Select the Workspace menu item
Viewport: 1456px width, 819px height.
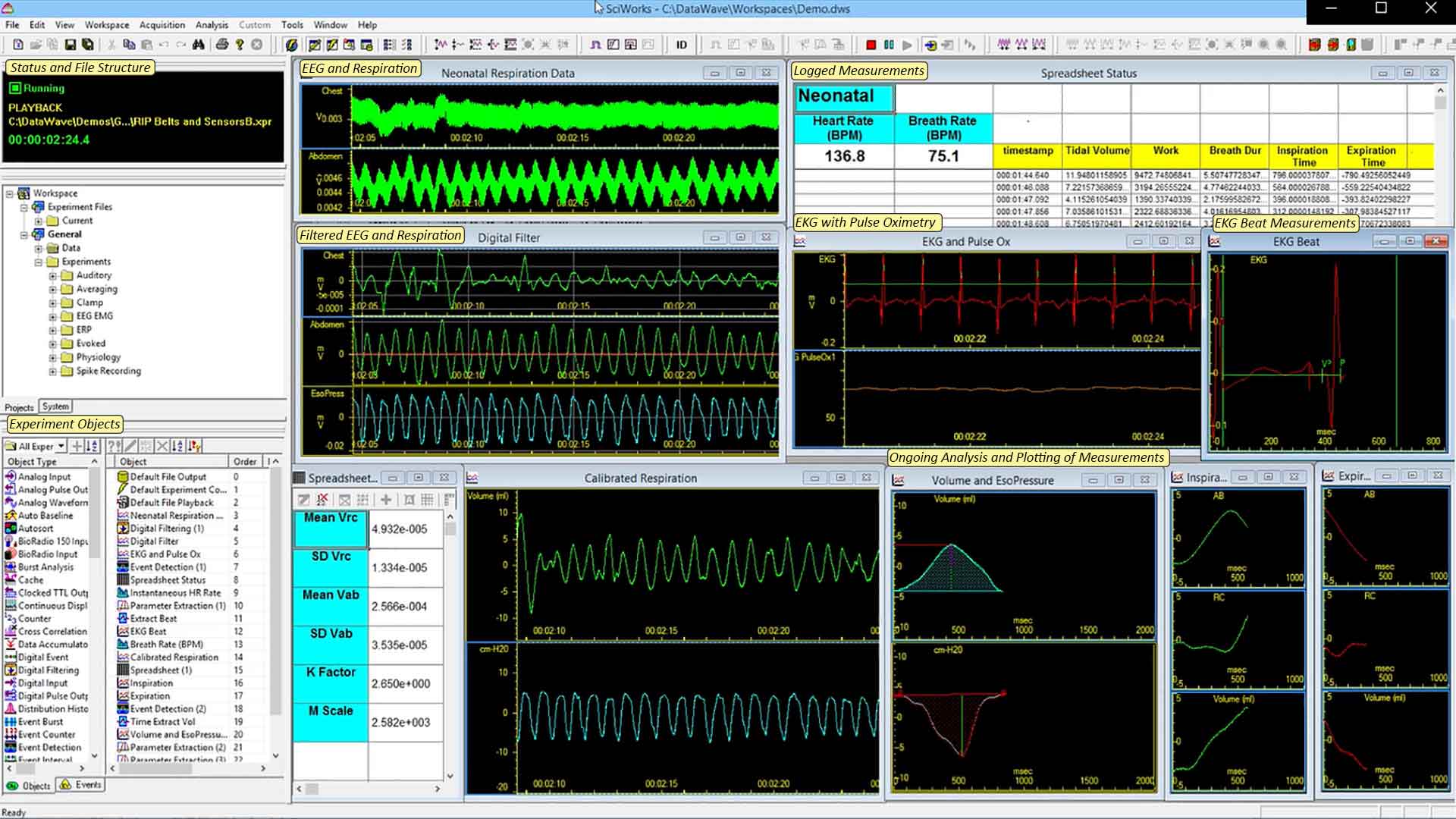point(107,24)
